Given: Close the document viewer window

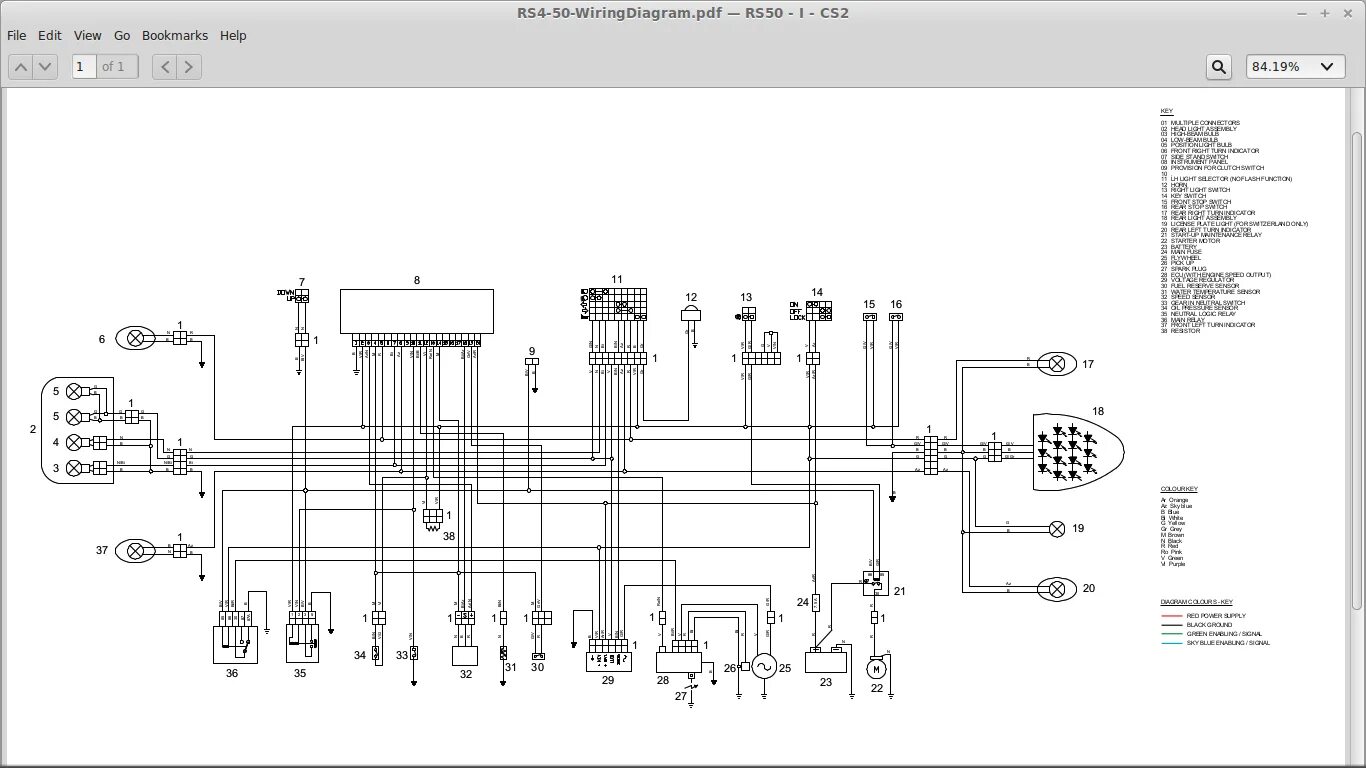Looking at the screenshot, I should tap(1348, 14).
